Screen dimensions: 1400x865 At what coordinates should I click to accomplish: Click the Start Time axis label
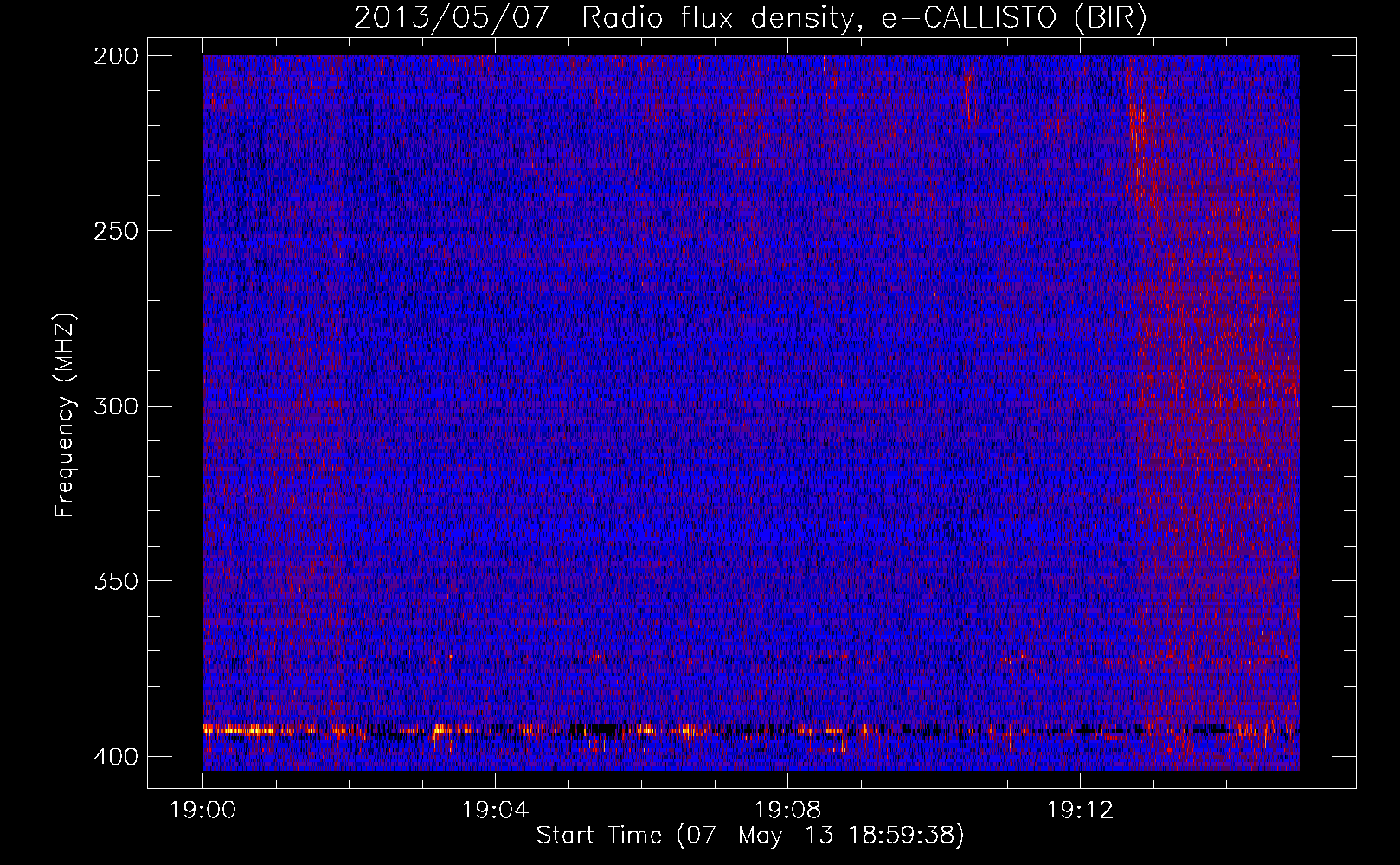(750, 836)
